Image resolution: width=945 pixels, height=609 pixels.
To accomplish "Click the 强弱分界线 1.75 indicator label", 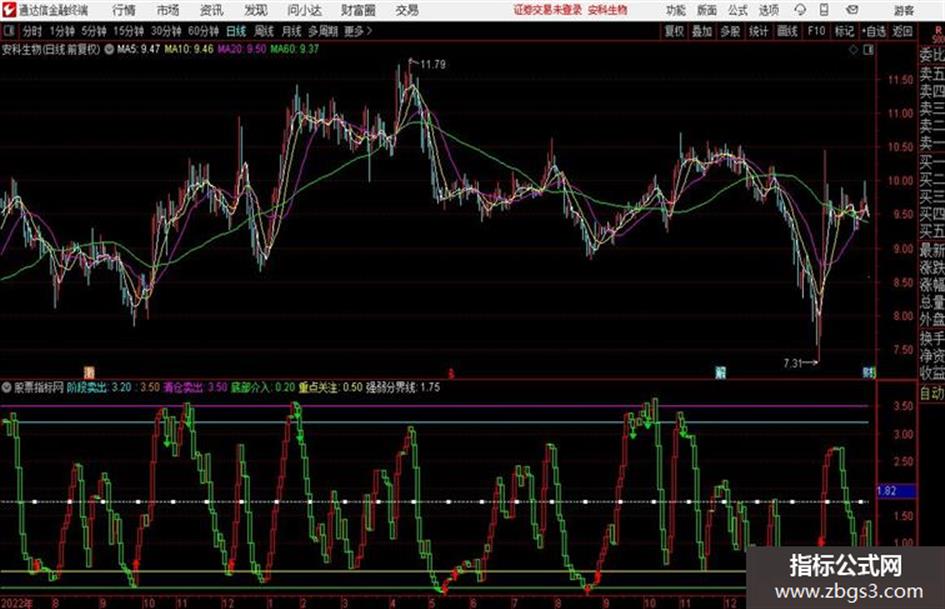I will coord(403,387).
